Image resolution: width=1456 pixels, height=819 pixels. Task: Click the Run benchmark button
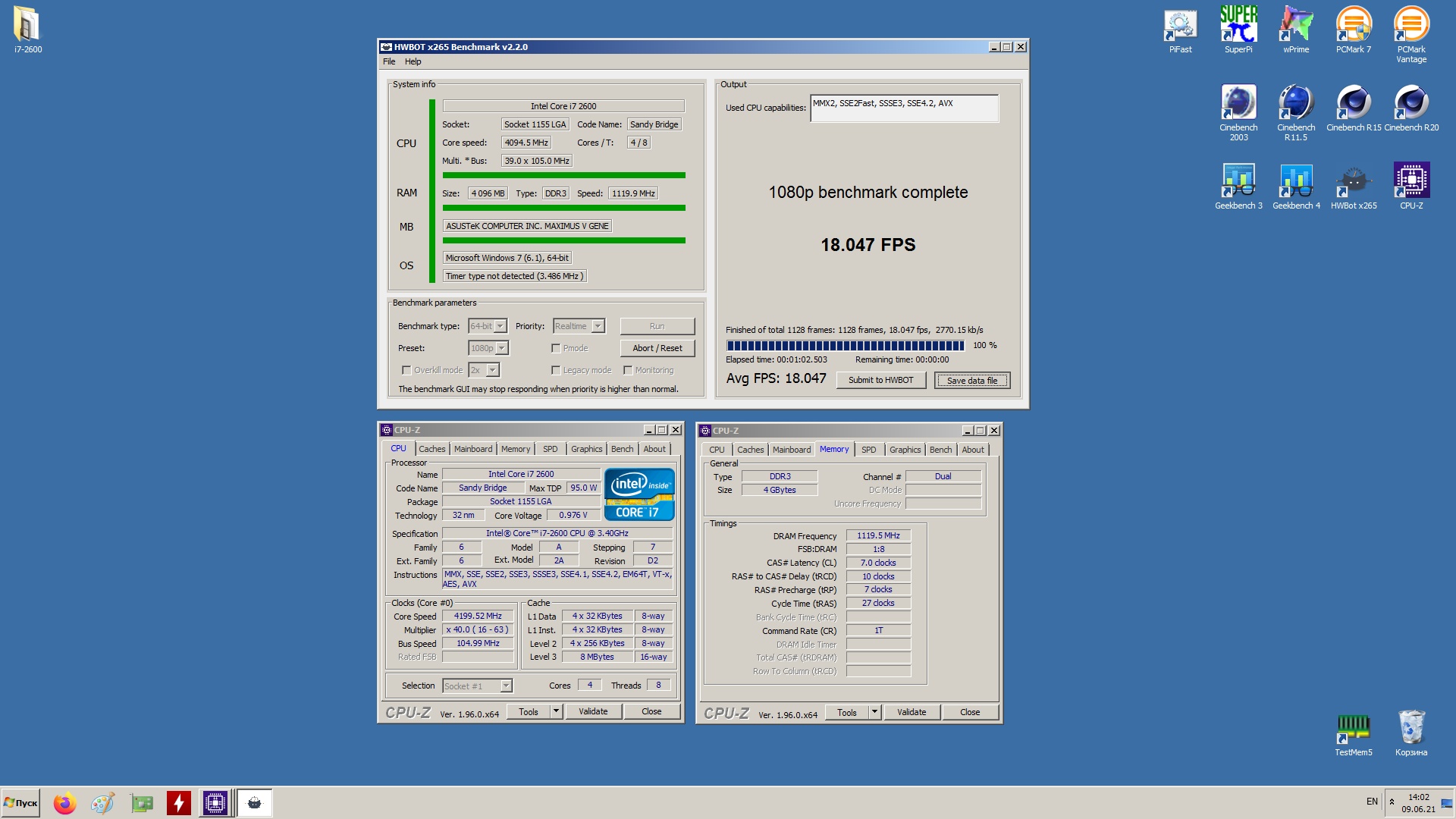657,326
